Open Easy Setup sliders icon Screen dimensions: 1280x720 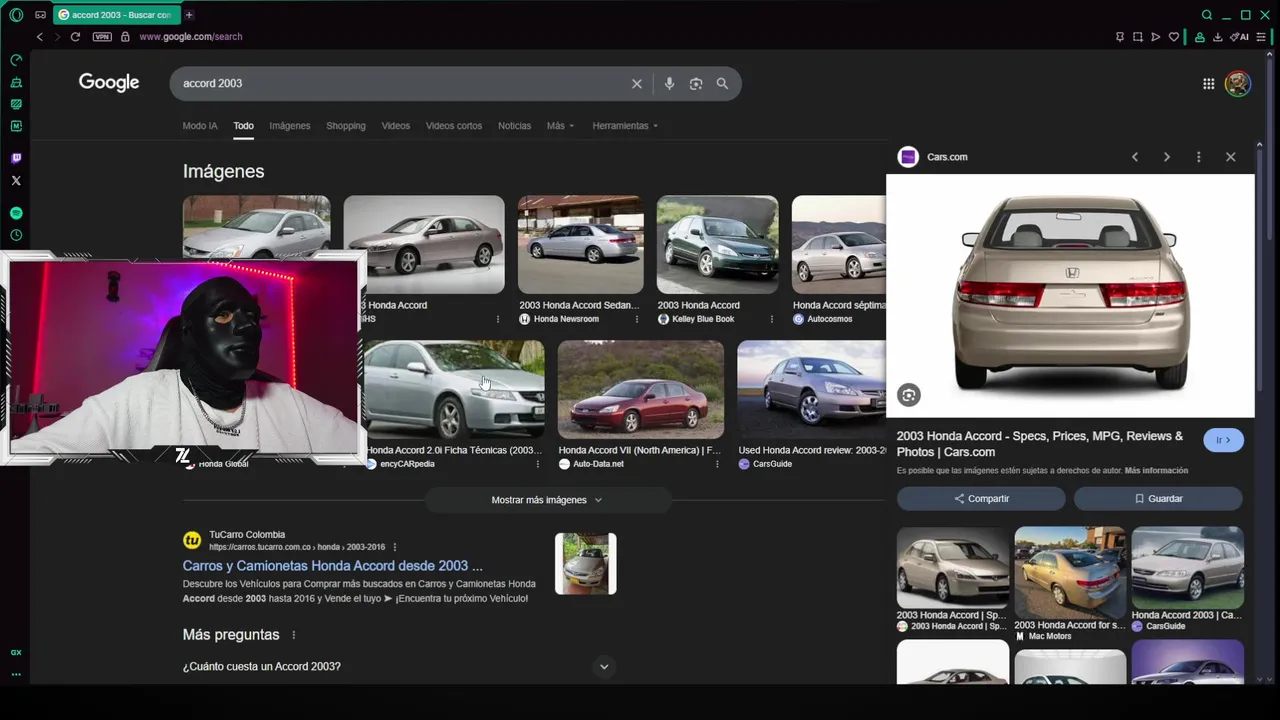click(1261, 37)
